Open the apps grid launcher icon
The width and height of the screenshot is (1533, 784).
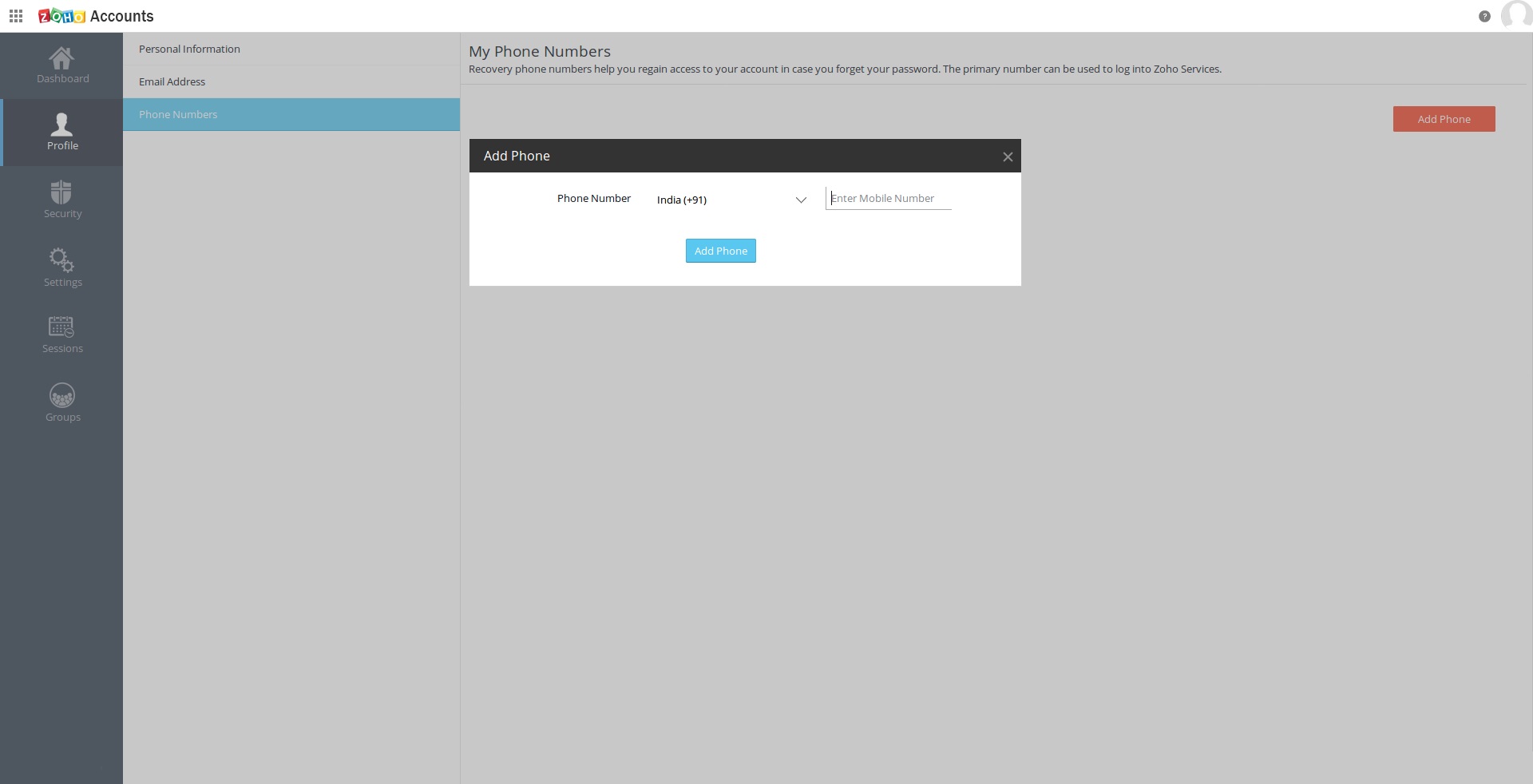pos(16,16)
